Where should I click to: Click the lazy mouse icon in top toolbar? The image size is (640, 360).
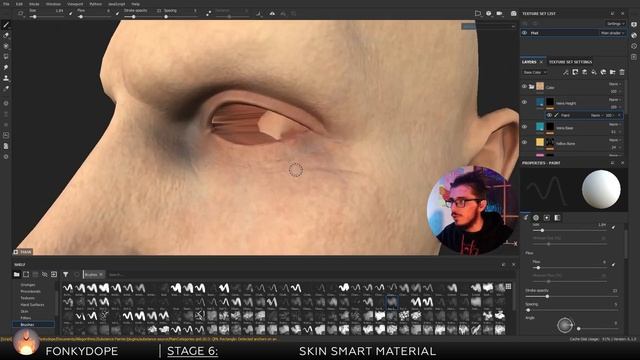point(209,13)
